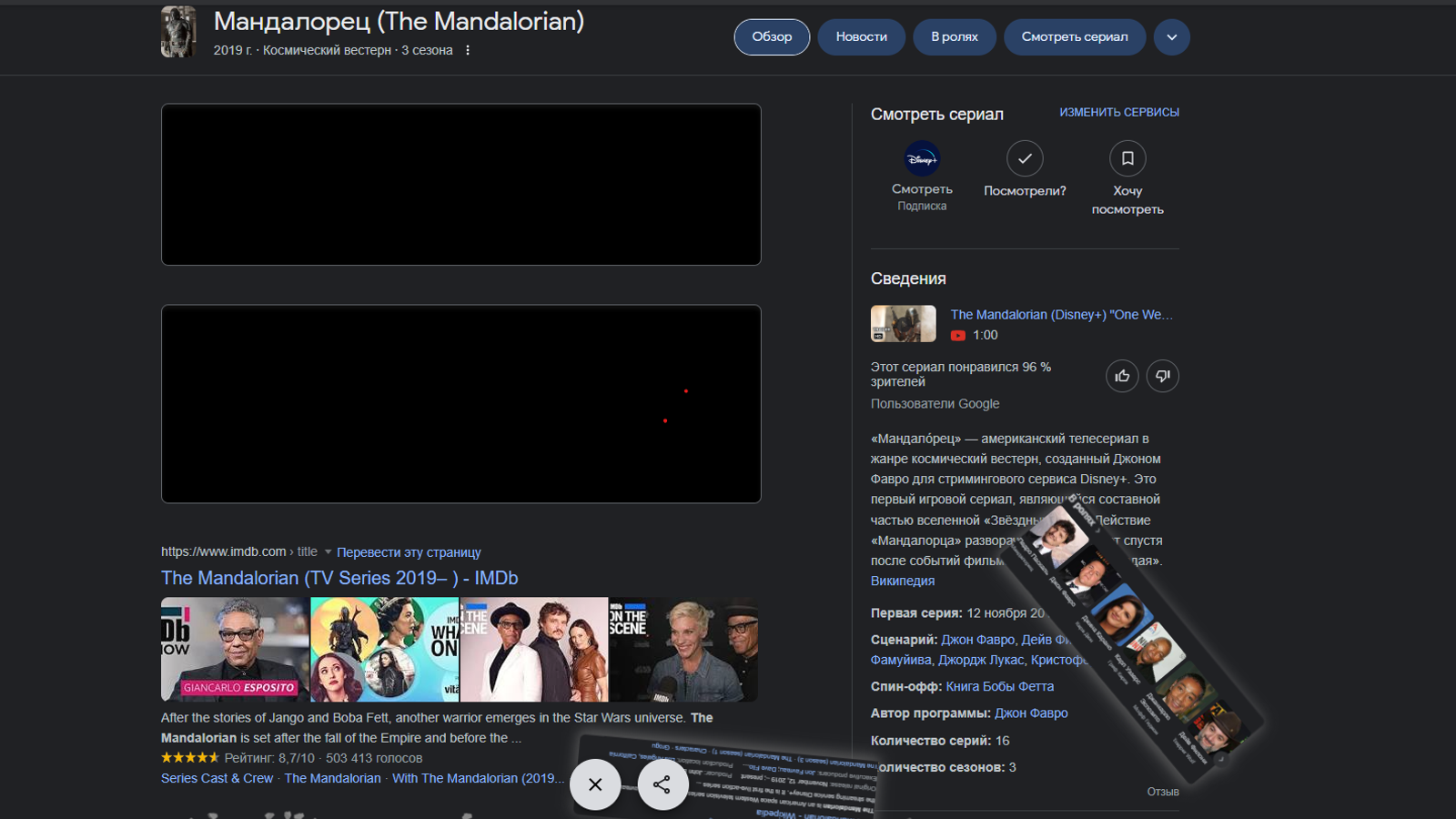Select the В ролях tab
This screenshot has height=819, width=1456.
(955, 37)
